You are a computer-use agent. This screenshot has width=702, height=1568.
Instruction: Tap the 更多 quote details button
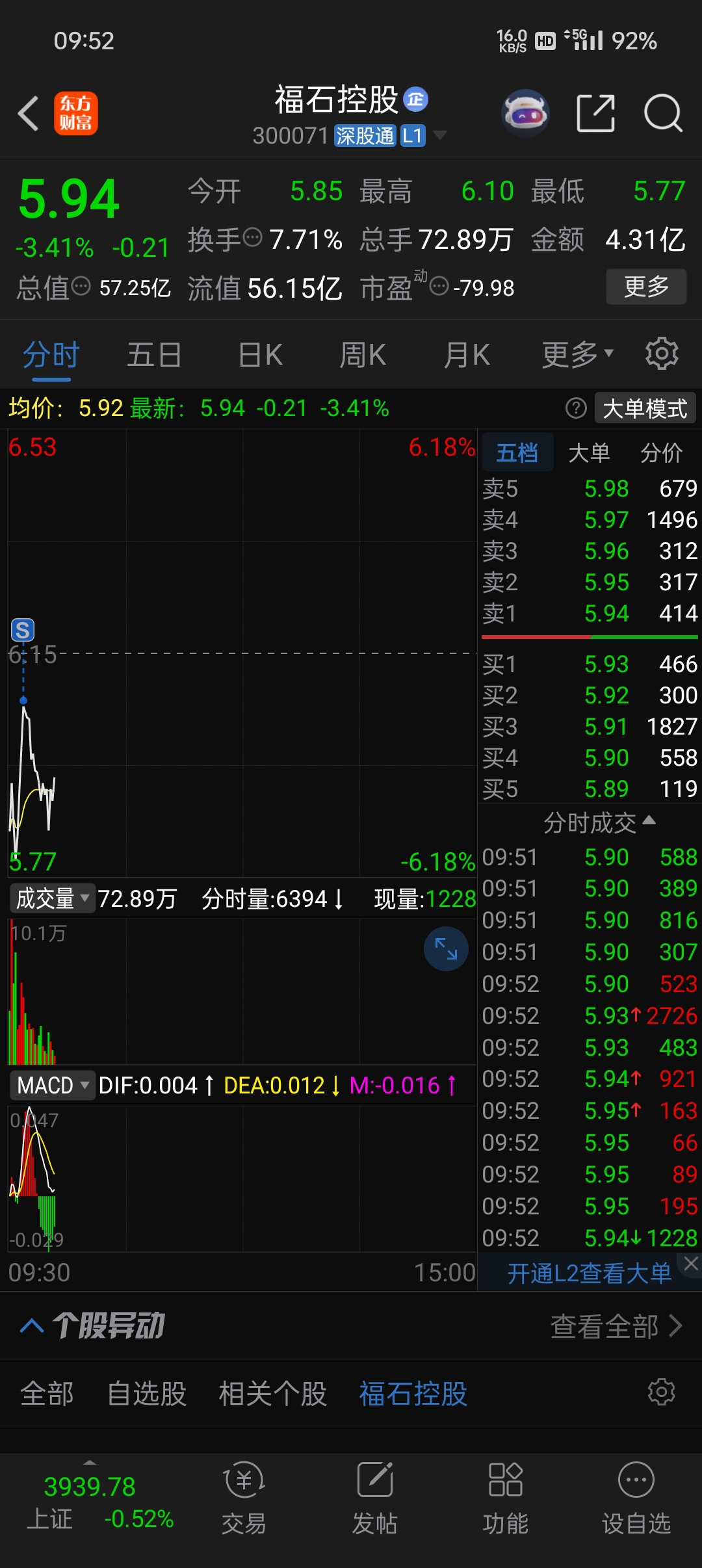(646, 286)
